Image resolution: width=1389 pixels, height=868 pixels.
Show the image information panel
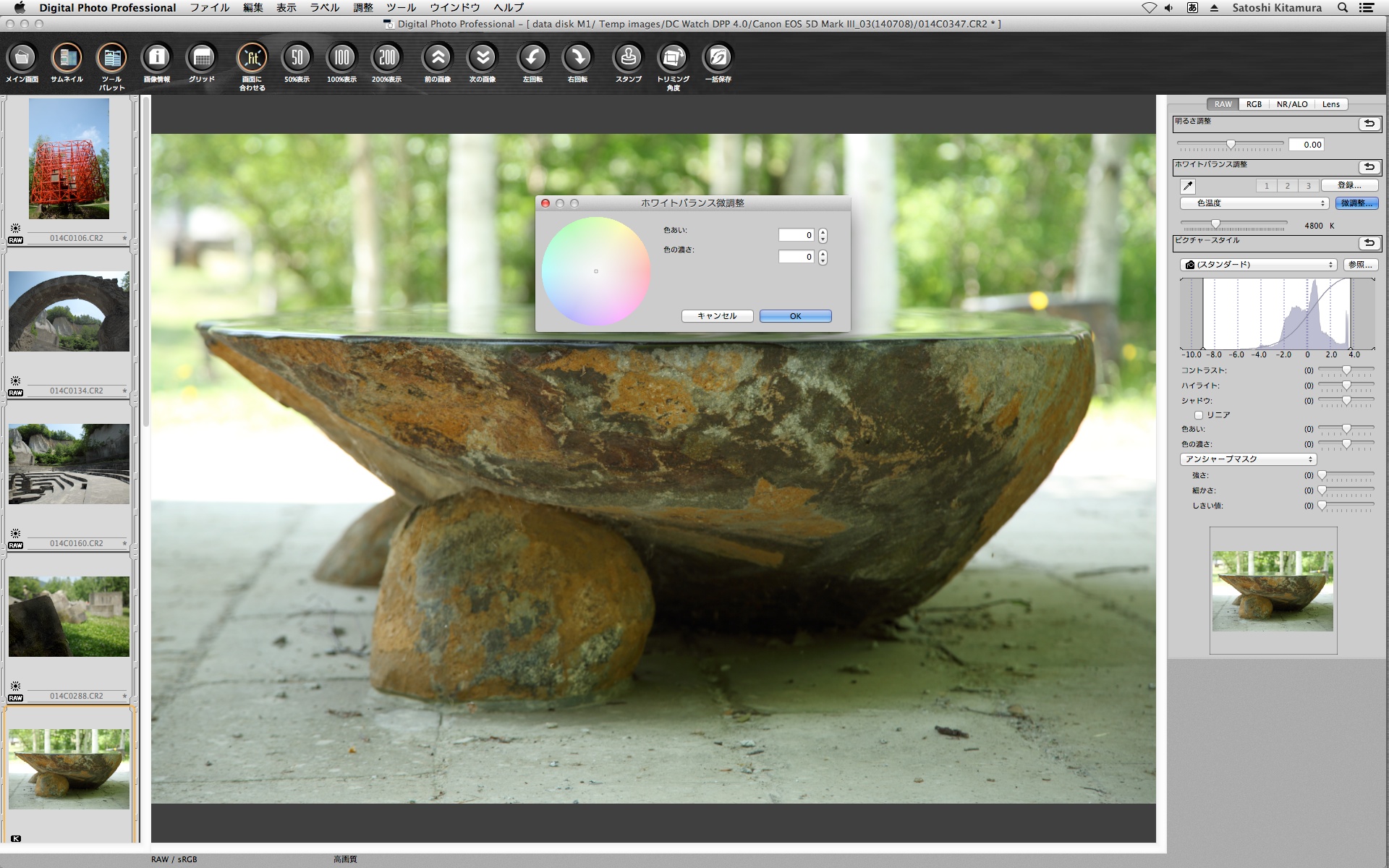click(x=156, y=58)
